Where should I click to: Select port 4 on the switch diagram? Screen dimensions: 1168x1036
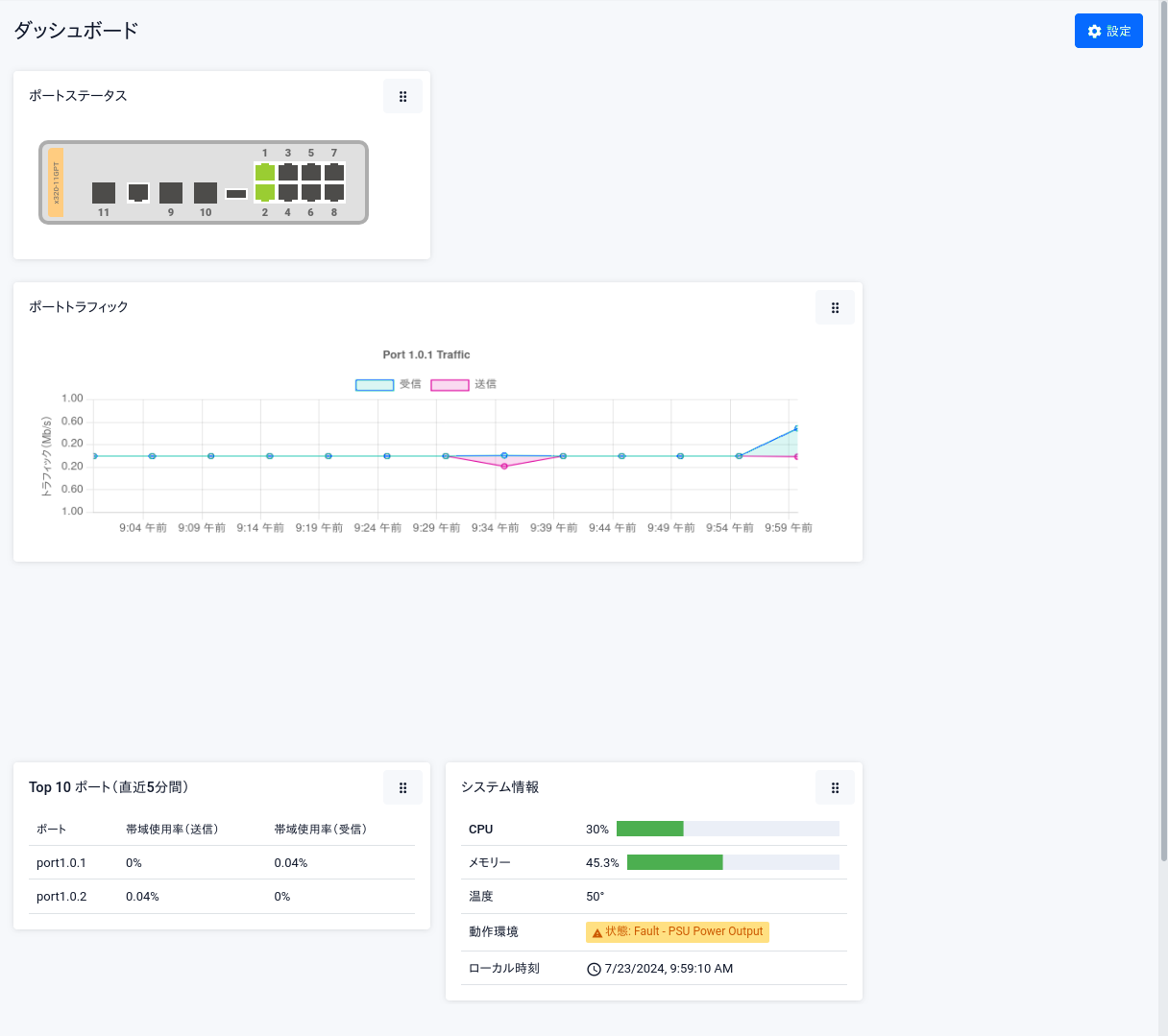coord(288,192)
